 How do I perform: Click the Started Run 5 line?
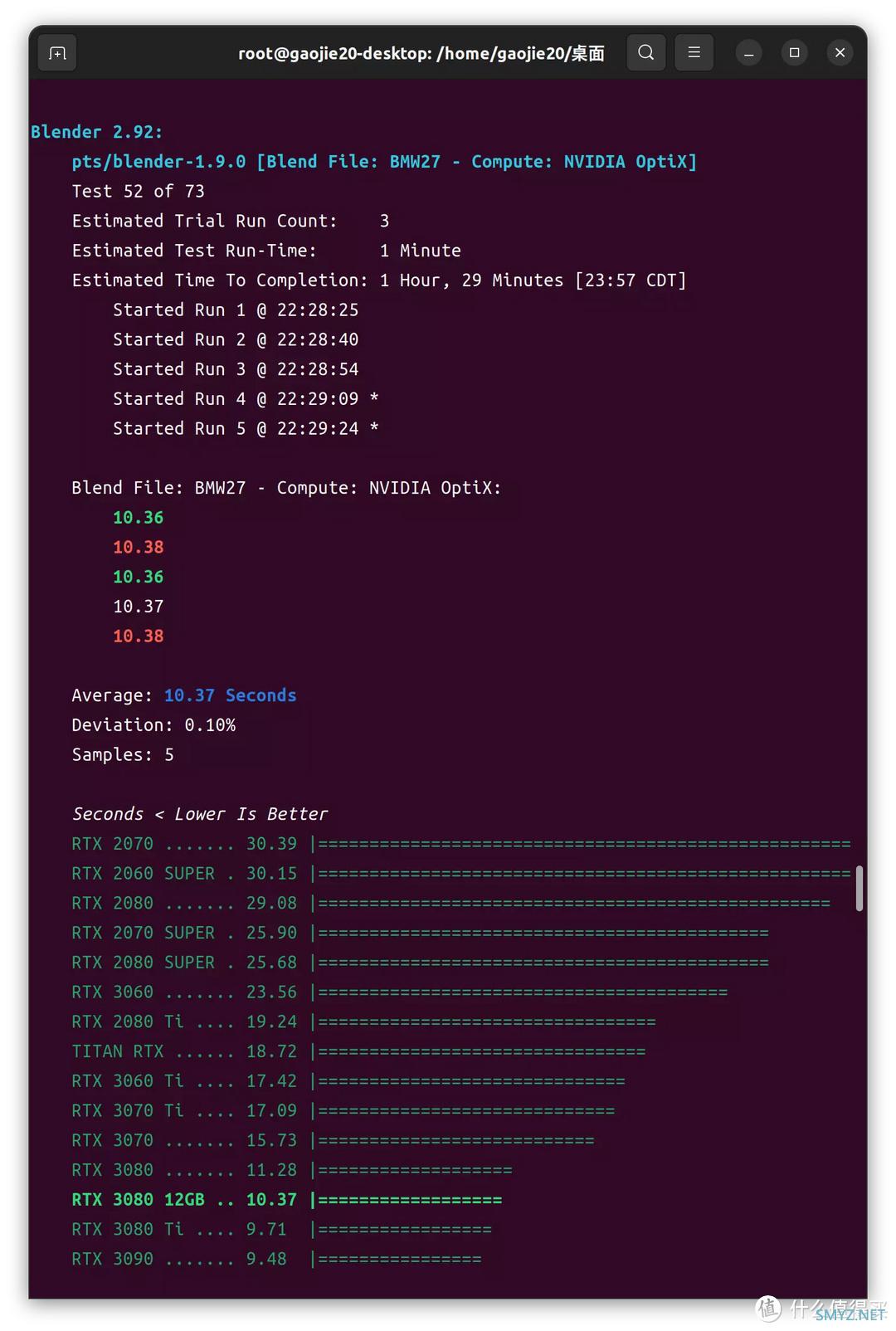click(246, 429)
